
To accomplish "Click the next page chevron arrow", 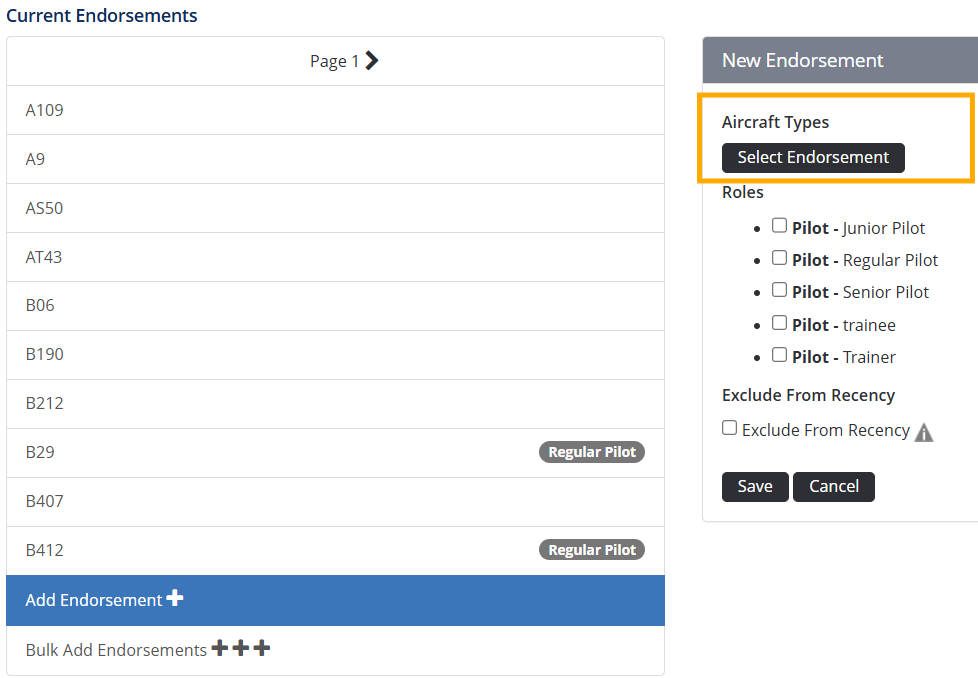I will 372,61.
